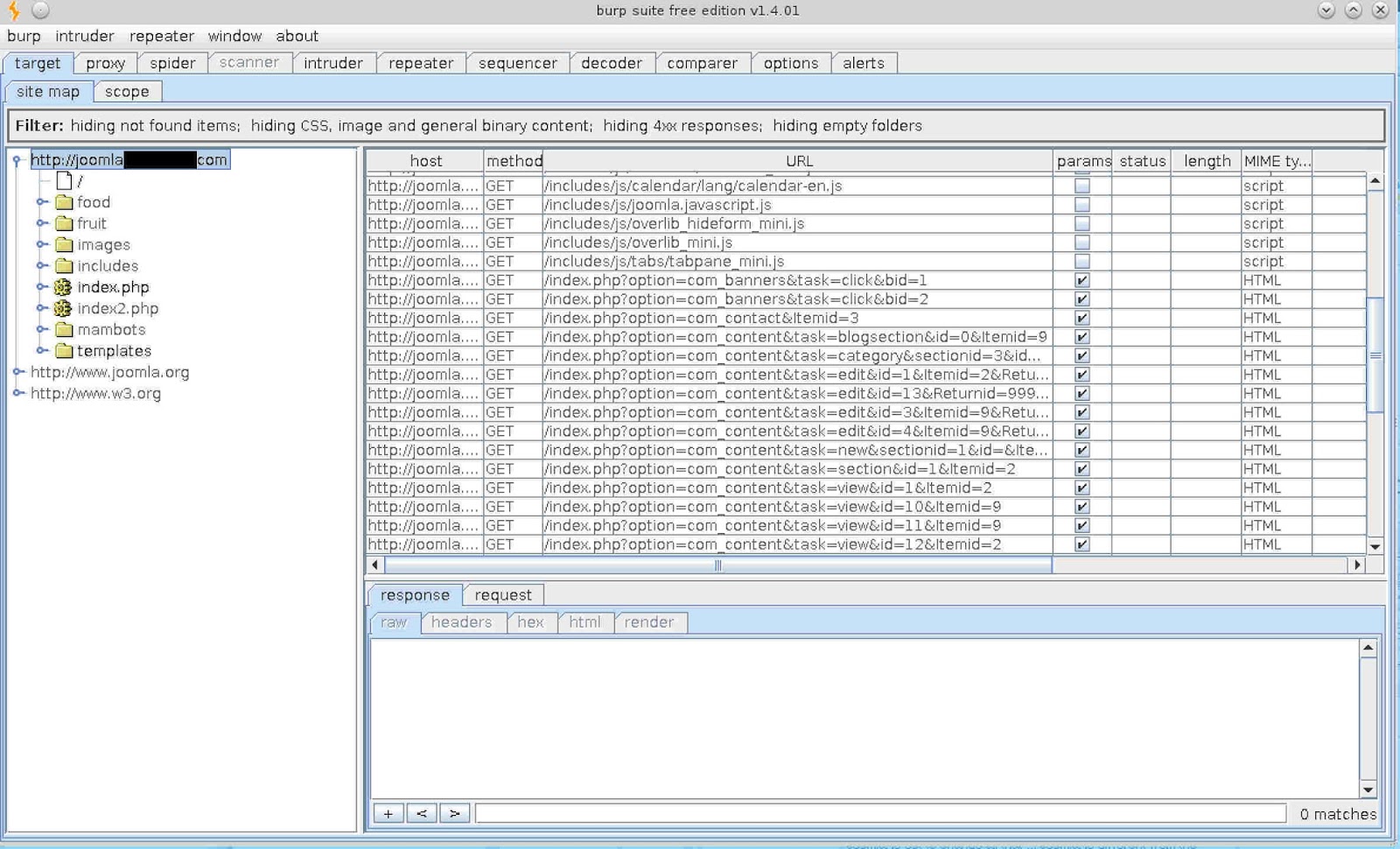Toggle params checkbox for com_banners bid=1 row
Viewport: 1400px width, 849px height.
point(1082,281)
